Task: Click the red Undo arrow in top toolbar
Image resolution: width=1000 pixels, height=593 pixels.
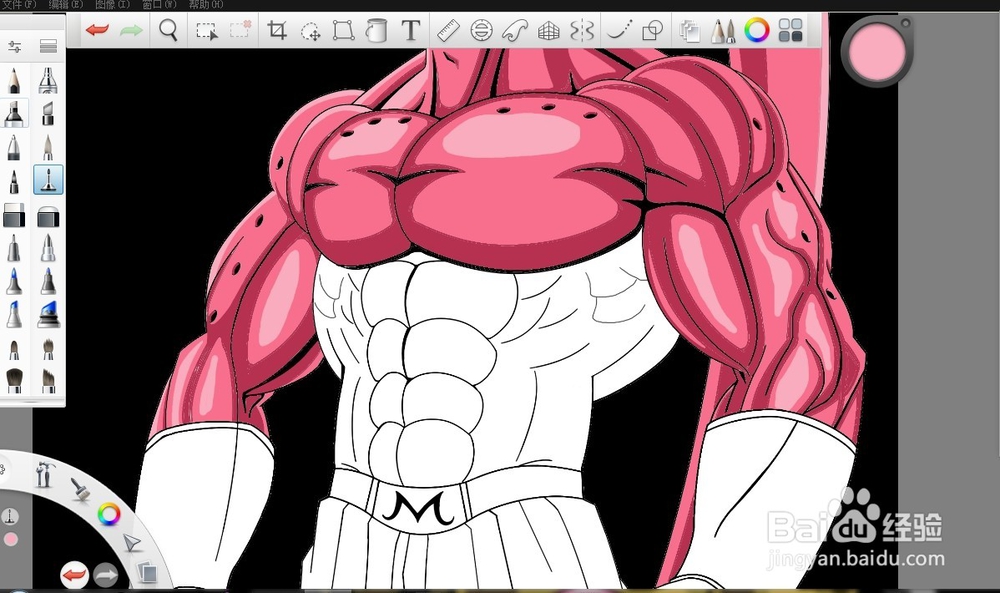Action: click(98, 30)
